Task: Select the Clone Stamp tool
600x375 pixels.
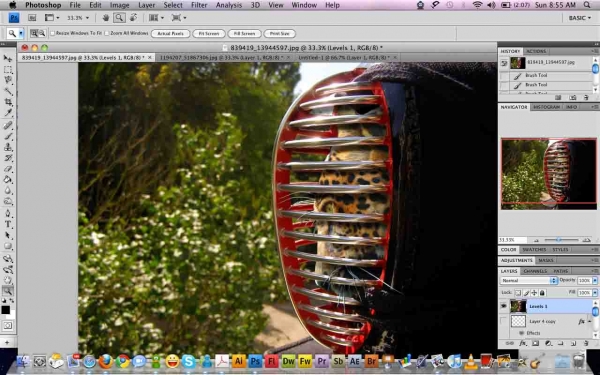Action: tap(8, 147)
